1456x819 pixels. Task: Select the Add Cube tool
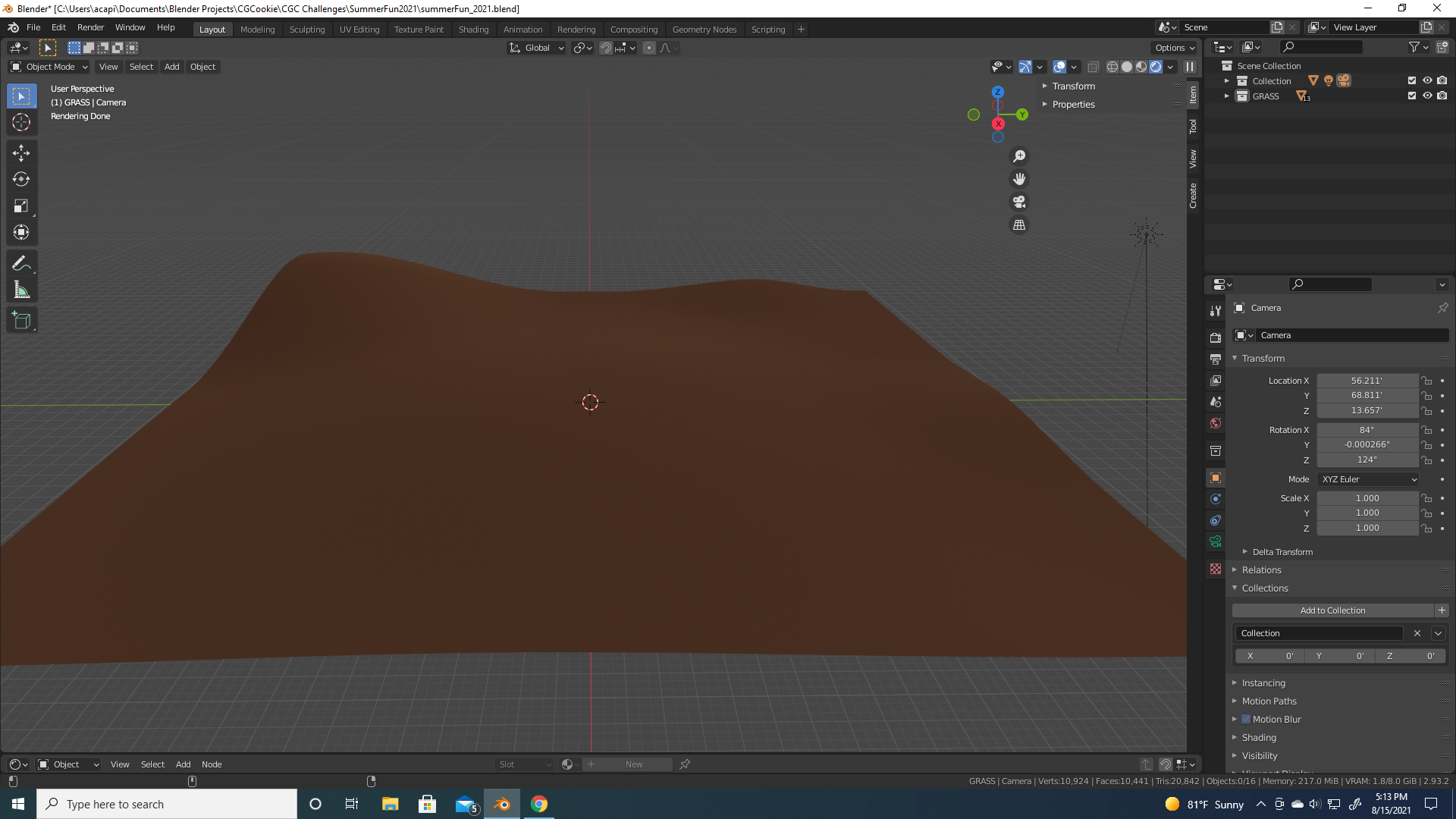click(21, 321)
